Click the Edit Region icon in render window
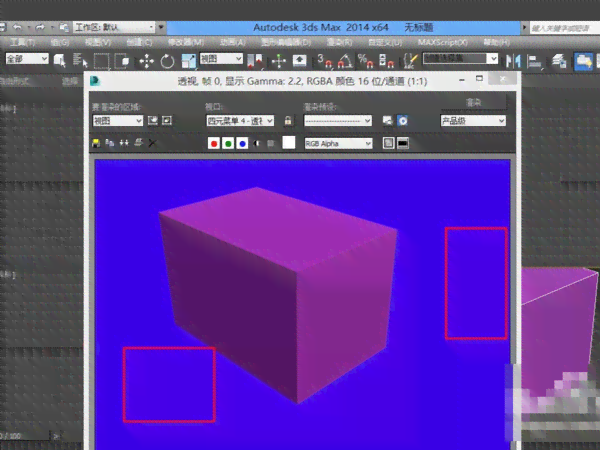Viewport: 600px width, 450px height. [153, 121]
